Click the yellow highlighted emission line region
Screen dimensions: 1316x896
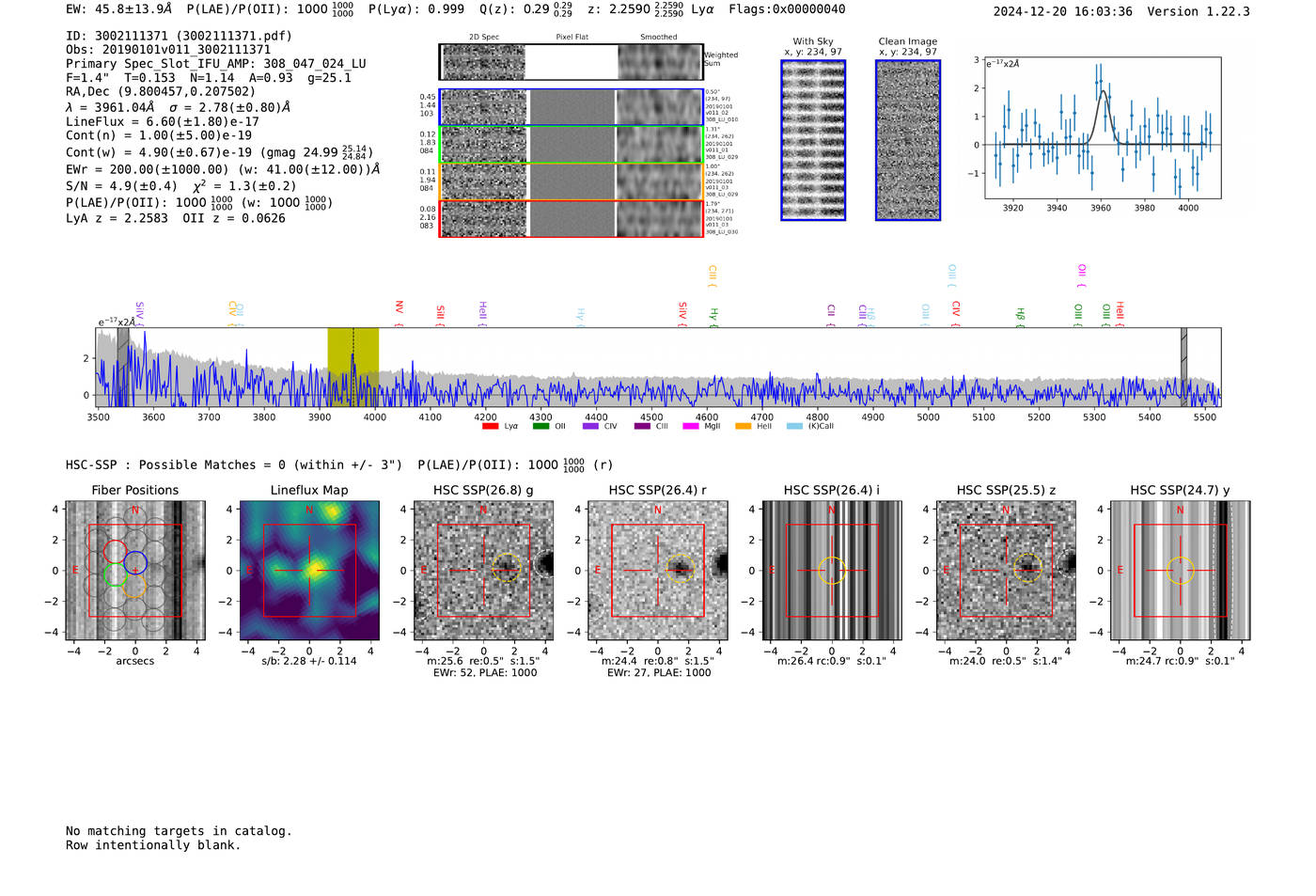click(352, 367)
